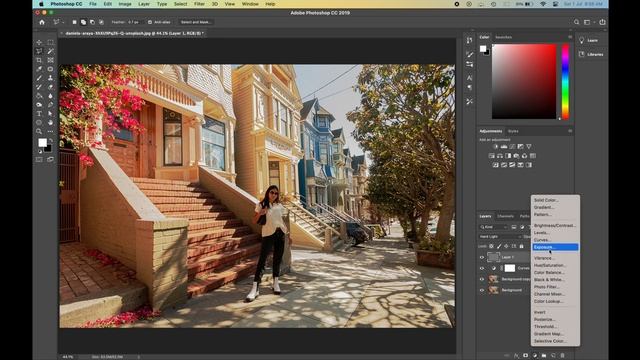Click the Search magnifier in options bar
This screenshot has width=640, height=360.
pos(576,22)
